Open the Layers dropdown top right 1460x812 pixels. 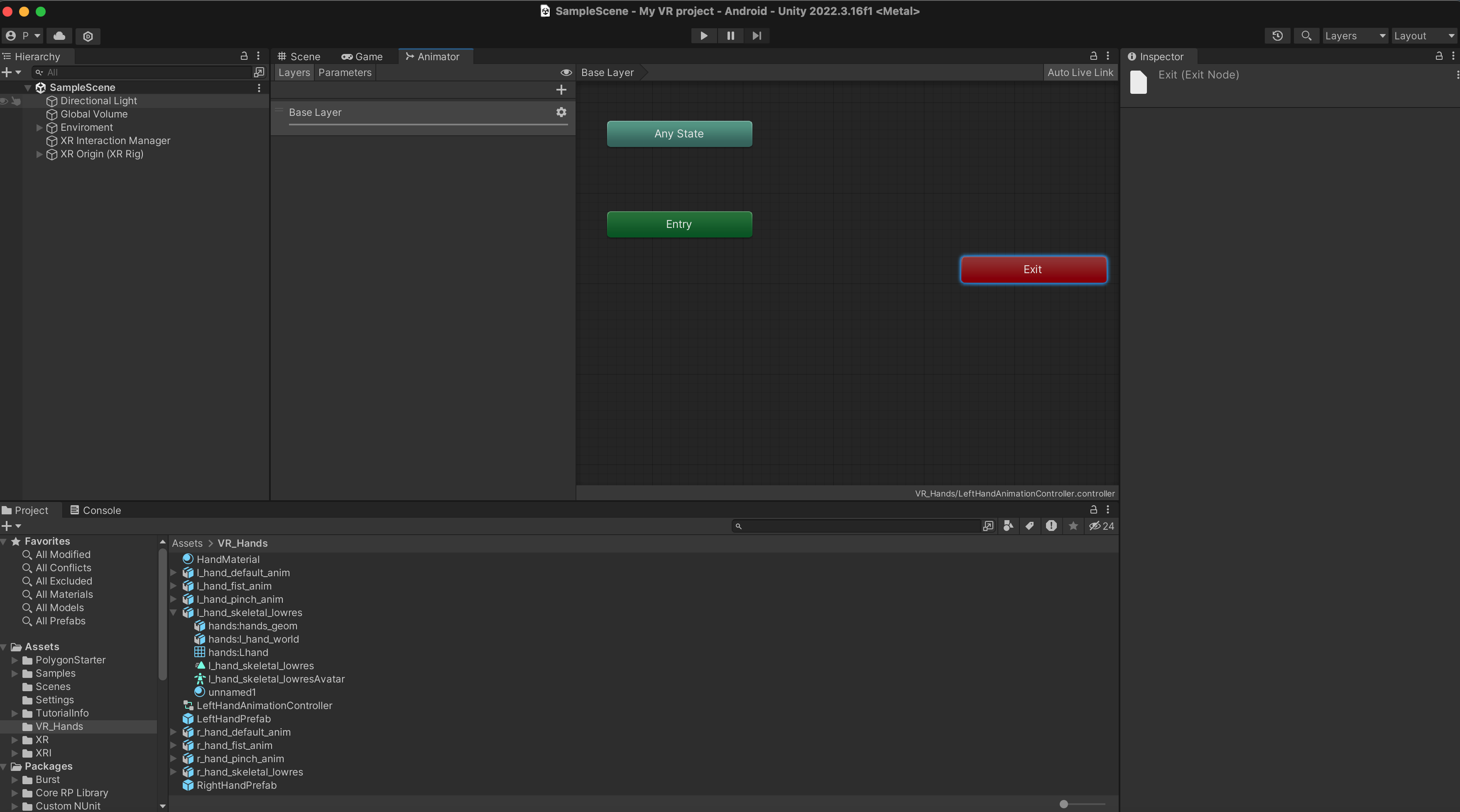point(1355,36)
